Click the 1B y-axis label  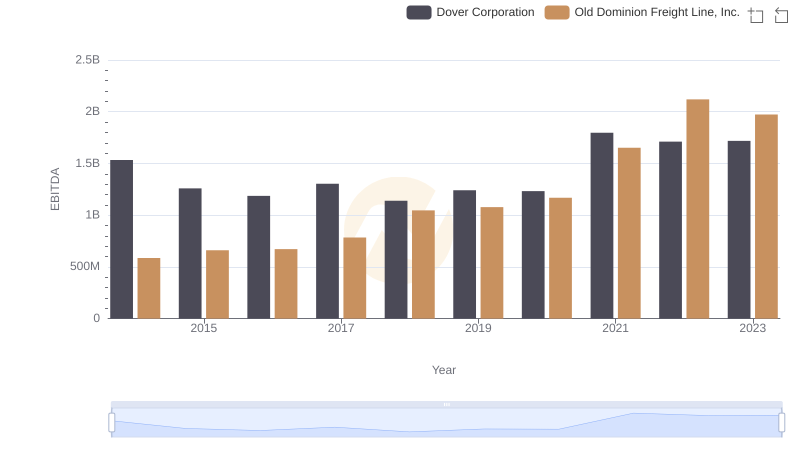[x=92, y=215]
